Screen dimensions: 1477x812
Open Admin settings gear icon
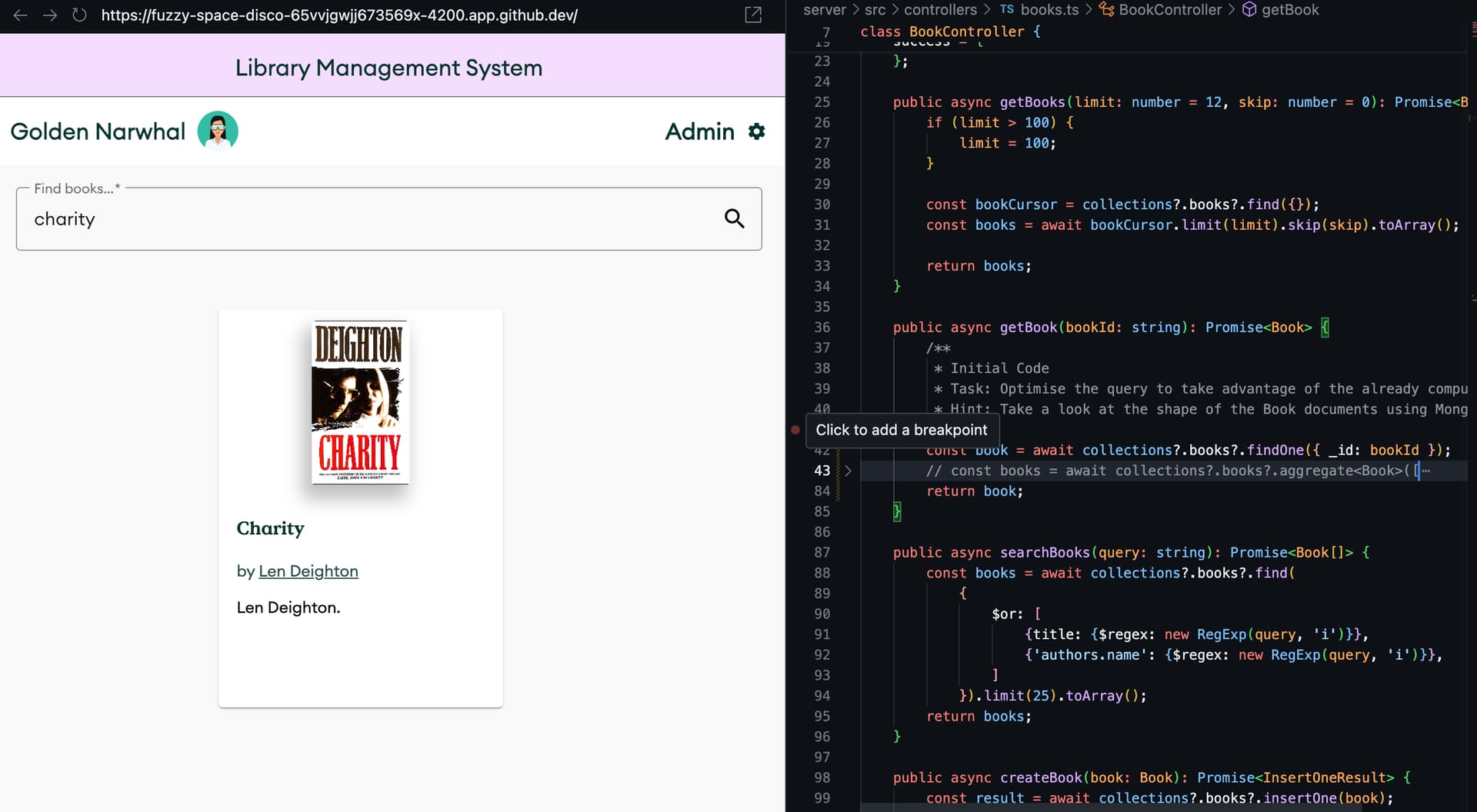pos(757,131)
